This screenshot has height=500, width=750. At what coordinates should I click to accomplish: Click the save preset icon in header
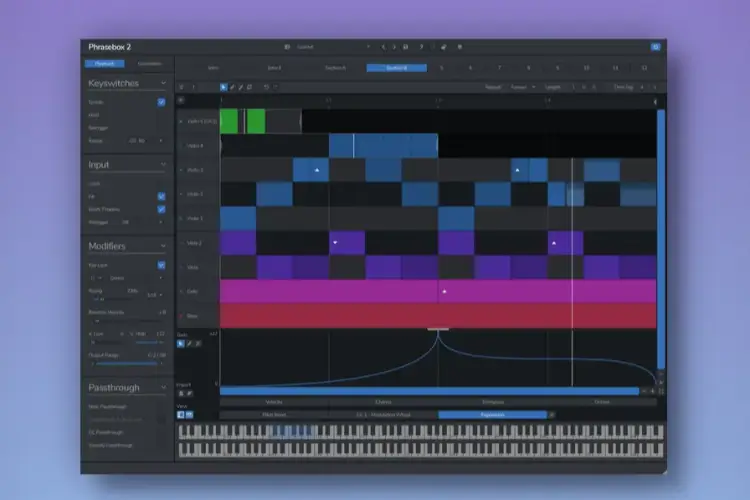pos(405,46)
